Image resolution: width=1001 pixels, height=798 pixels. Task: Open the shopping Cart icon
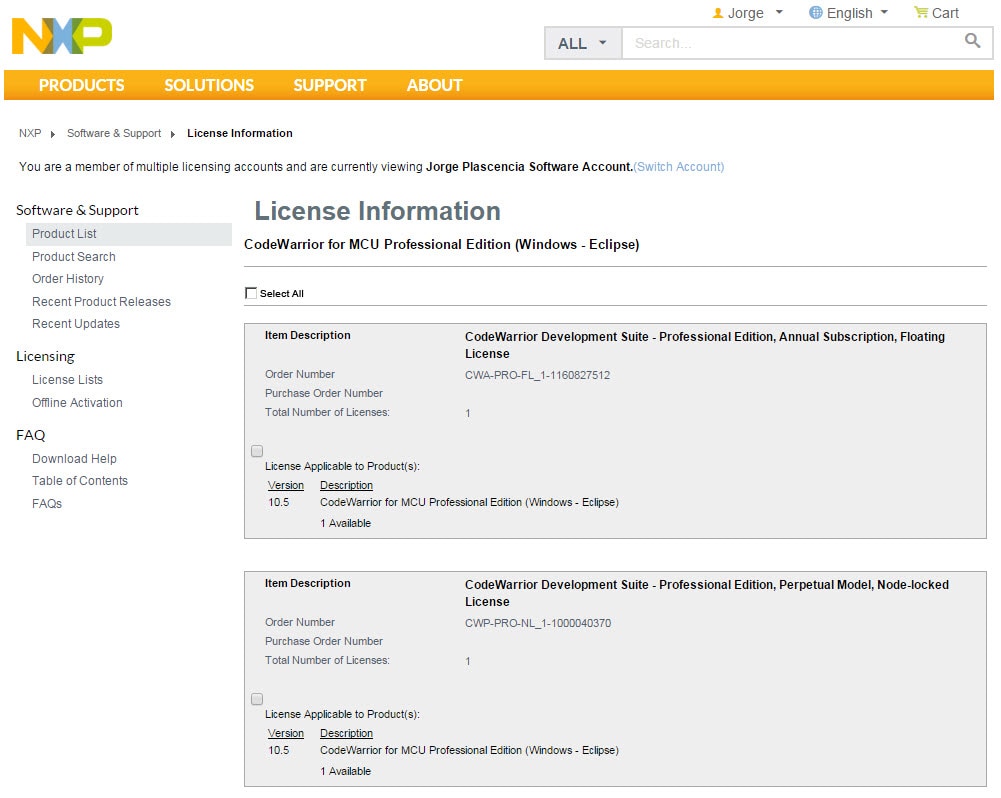921,13
